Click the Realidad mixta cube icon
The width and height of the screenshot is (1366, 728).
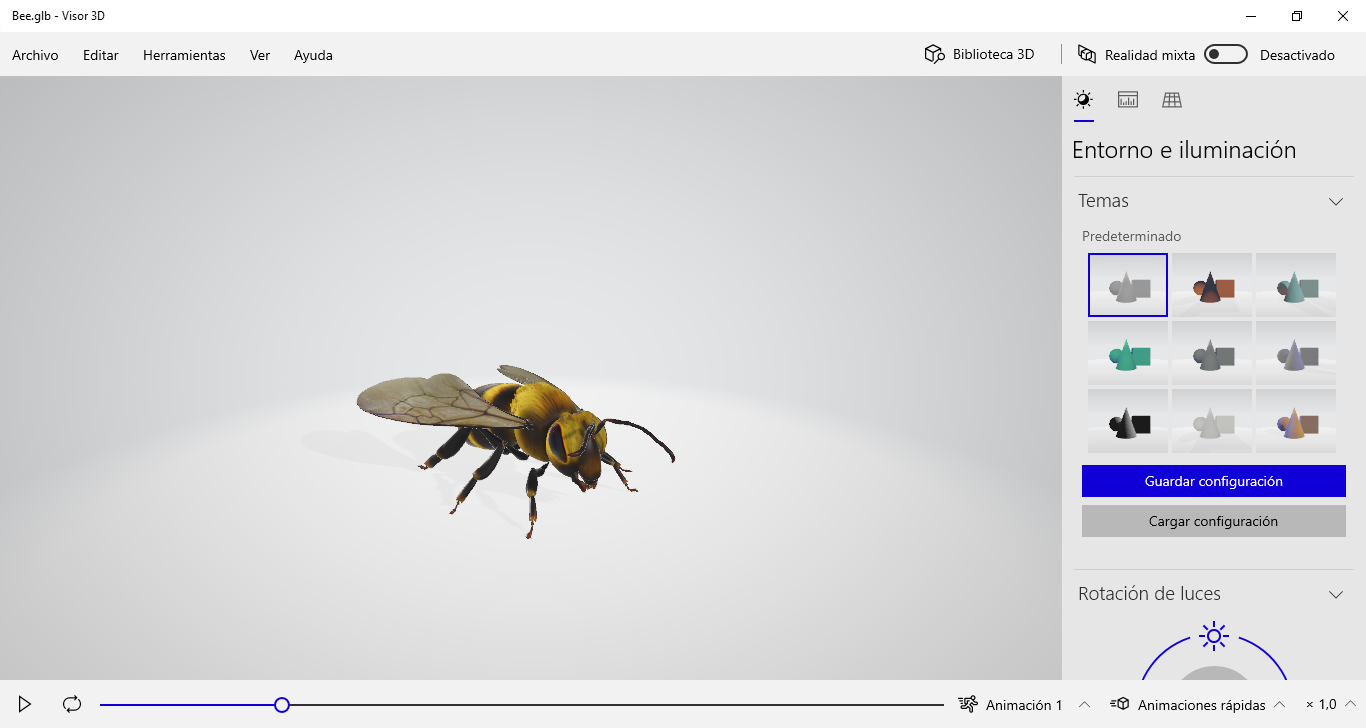(x=1087, y=54)
